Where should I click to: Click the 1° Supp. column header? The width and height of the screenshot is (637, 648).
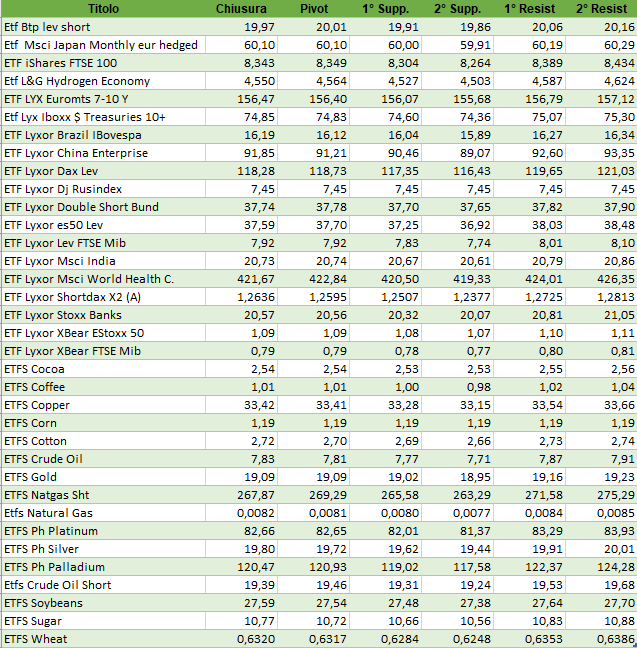[385, 9]
